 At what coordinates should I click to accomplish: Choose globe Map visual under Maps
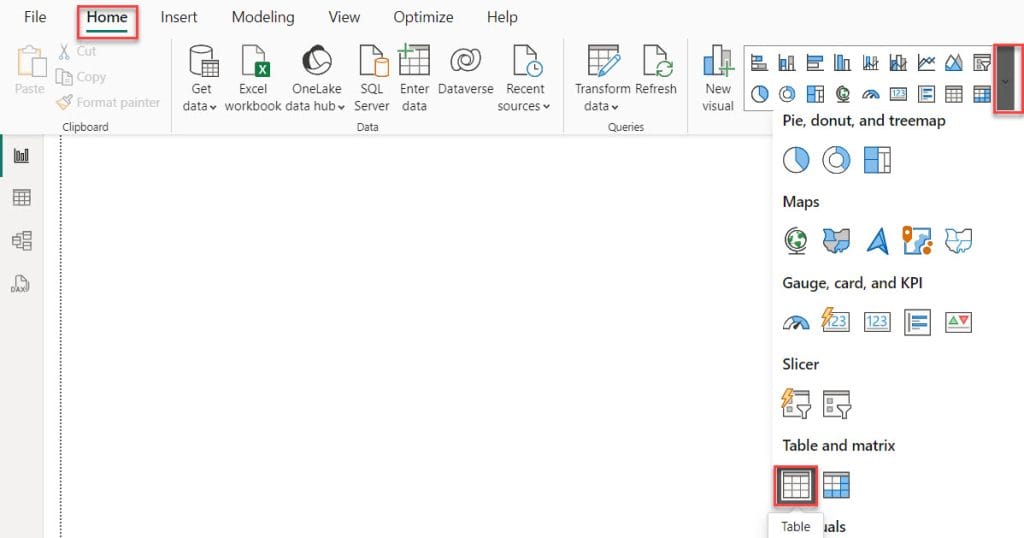pyautogui.click(x=796, y=241)
